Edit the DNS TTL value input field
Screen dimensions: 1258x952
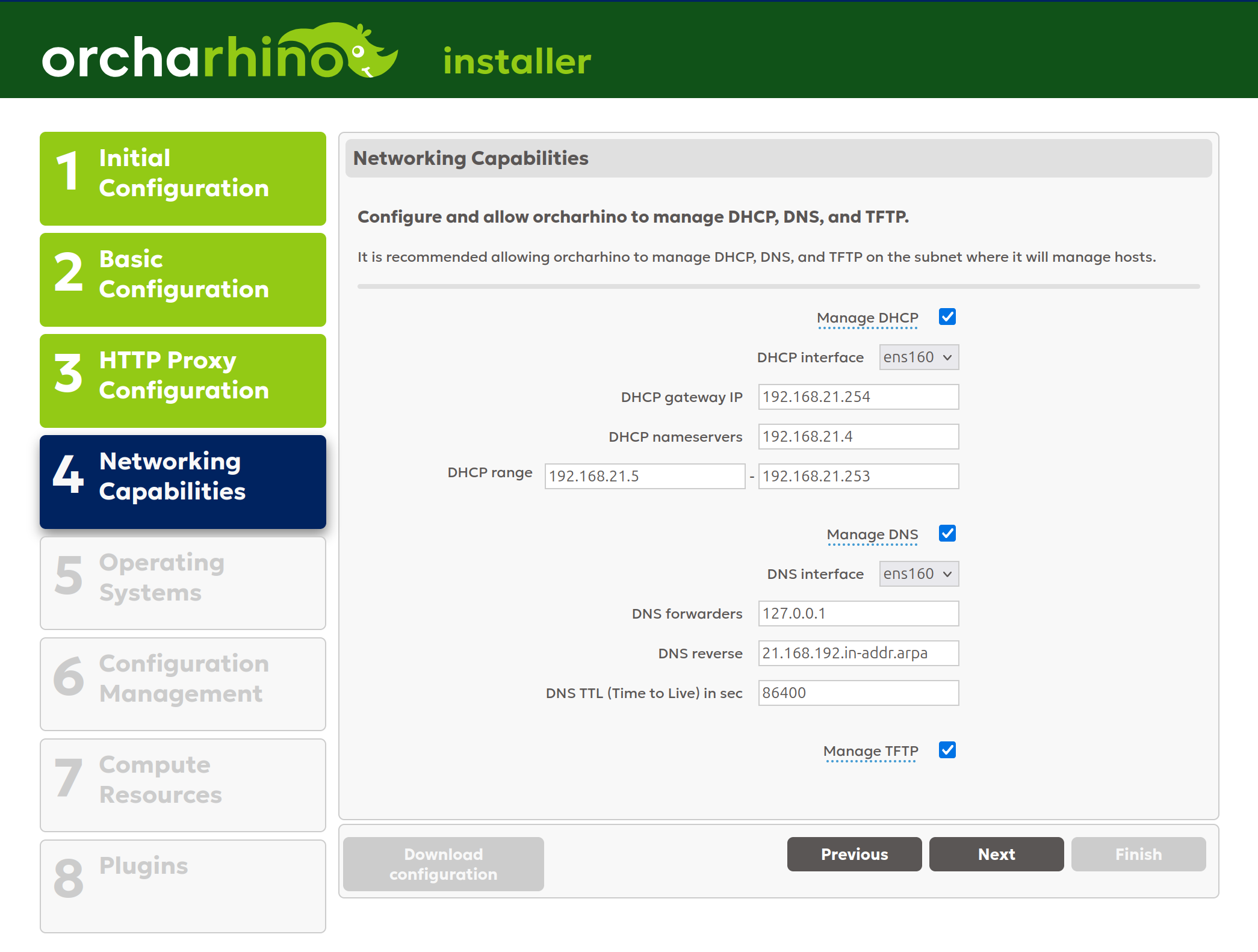coord(857,693)
